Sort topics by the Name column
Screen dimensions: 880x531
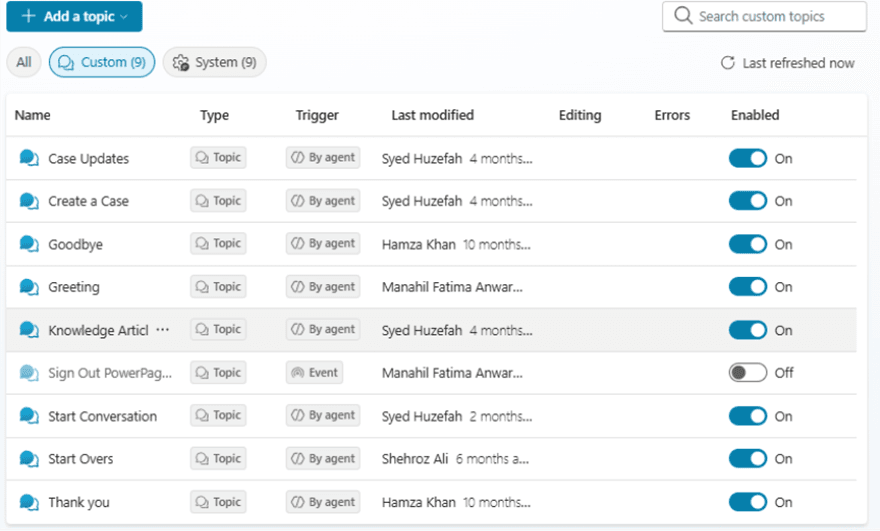coord(32,115)
